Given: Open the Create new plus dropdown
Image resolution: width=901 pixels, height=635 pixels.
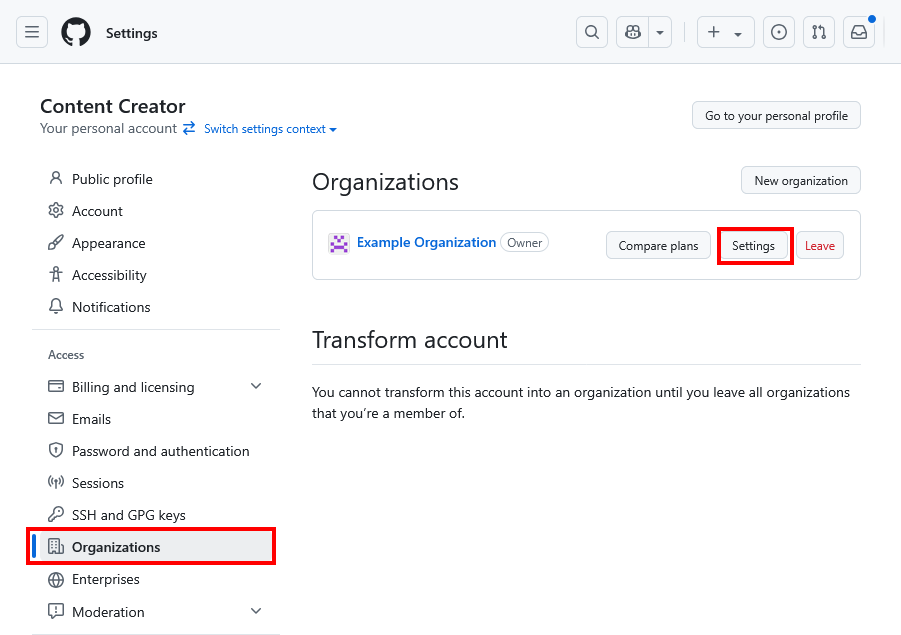Looking at the screenshot, I should (725, 32).
